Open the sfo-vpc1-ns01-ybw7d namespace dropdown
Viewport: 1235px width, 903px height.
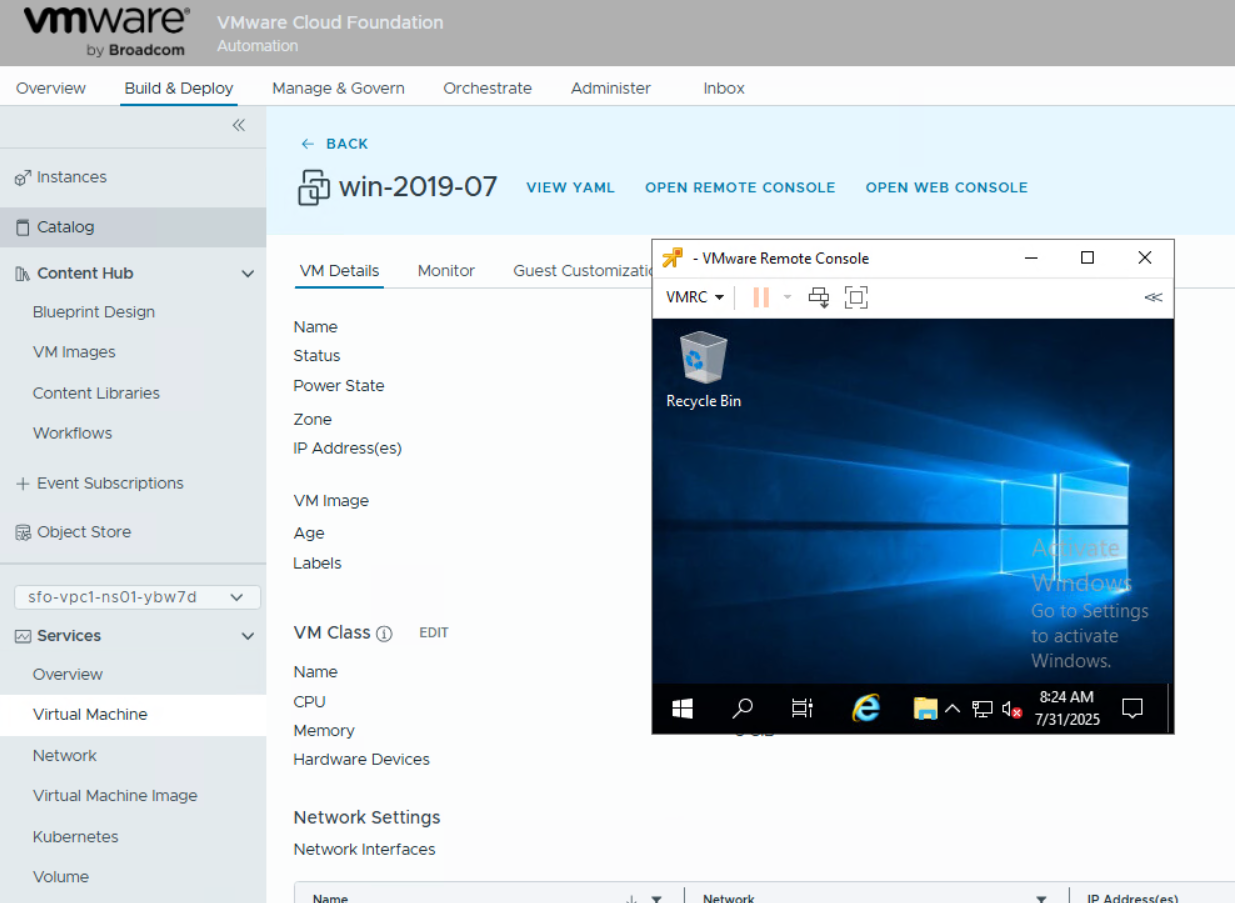(137, 597)
